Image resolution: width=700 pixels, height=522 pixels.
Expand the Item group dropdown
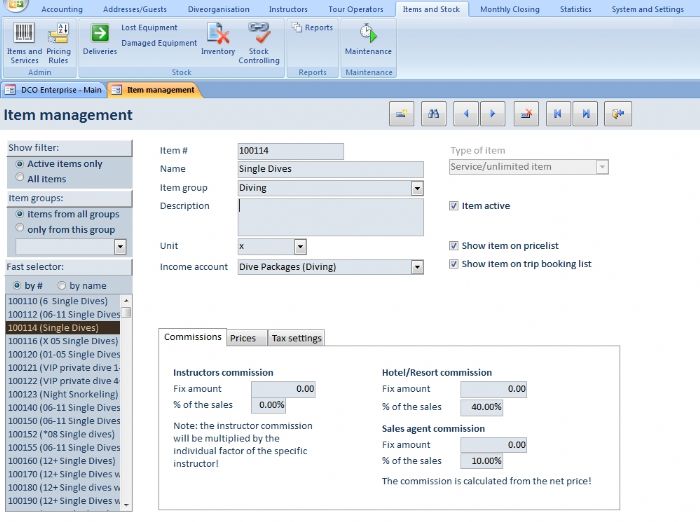[417, 188]
